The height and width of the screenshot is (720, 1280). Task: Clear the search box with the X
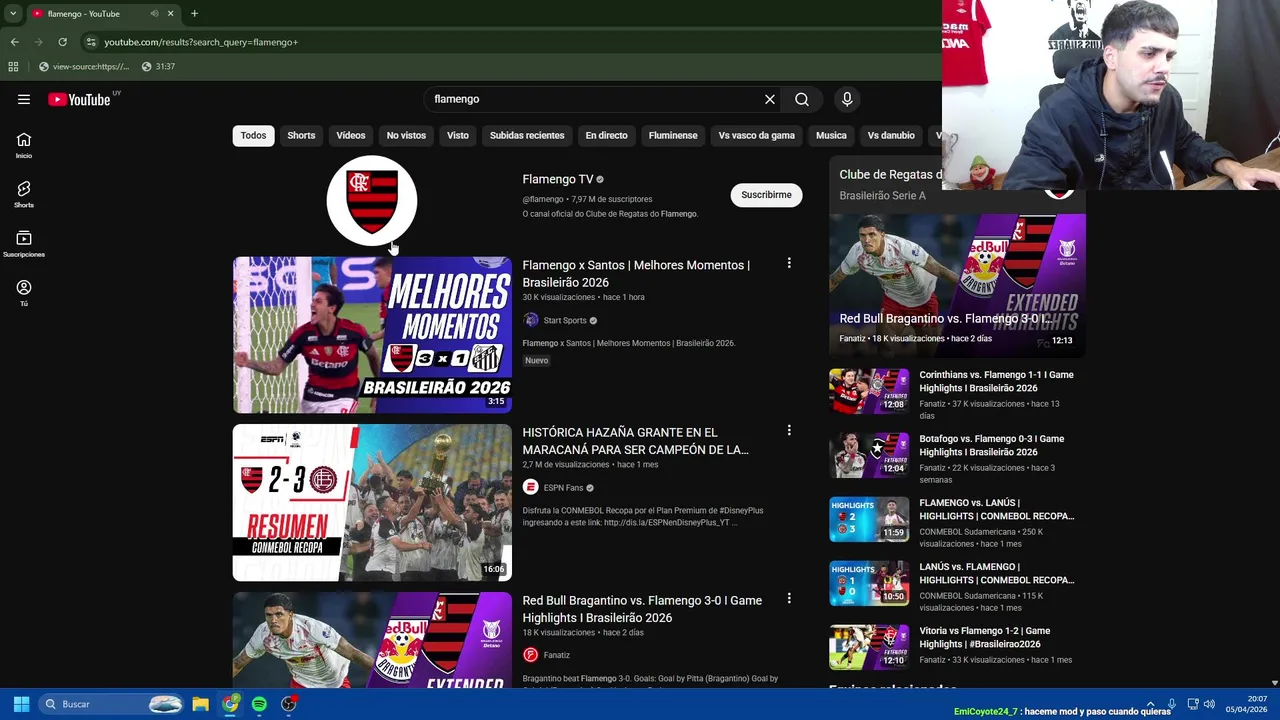tap(770, 99)
